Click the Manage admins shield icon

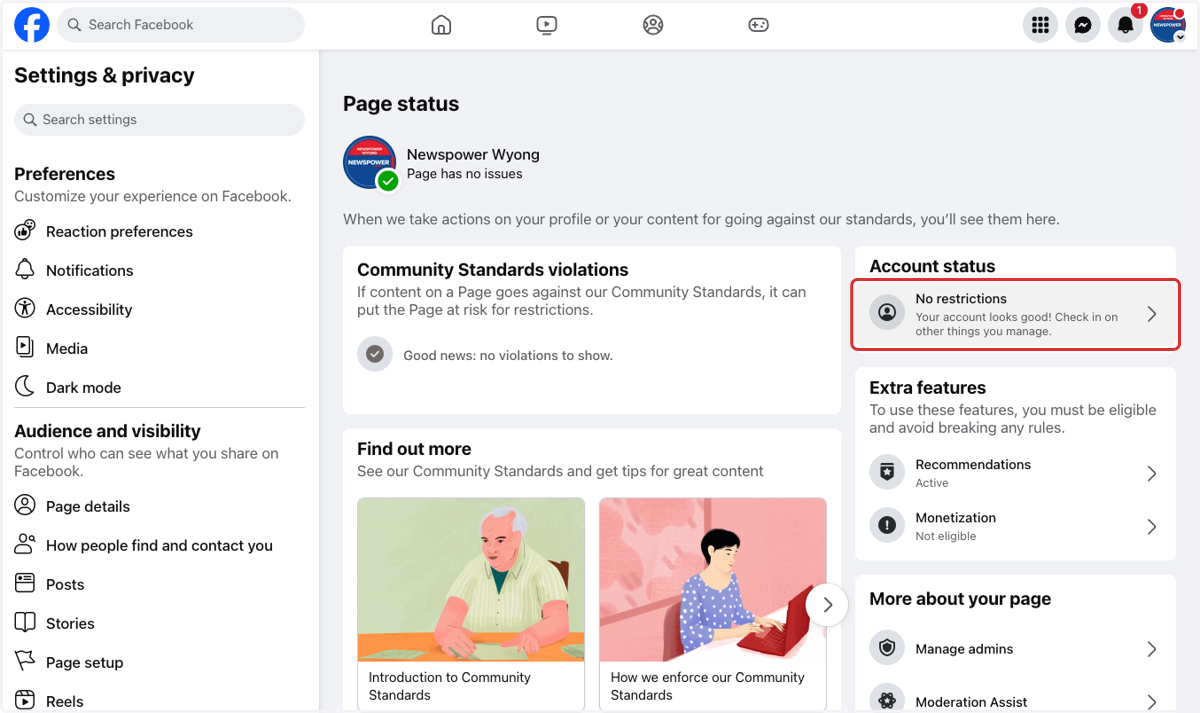coord(887,649)
